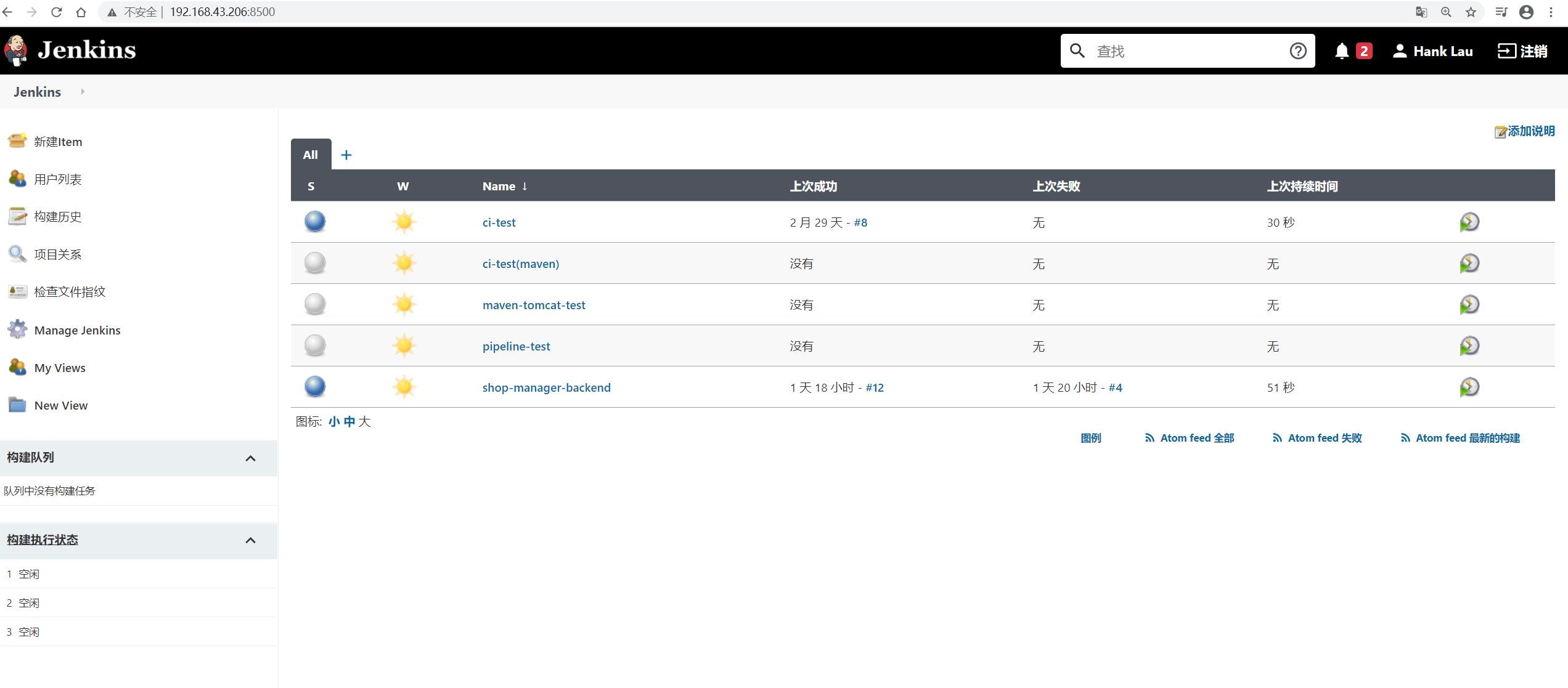Switch icon size to 中
The image size is (1568, 688).
(x=349, y=422)
